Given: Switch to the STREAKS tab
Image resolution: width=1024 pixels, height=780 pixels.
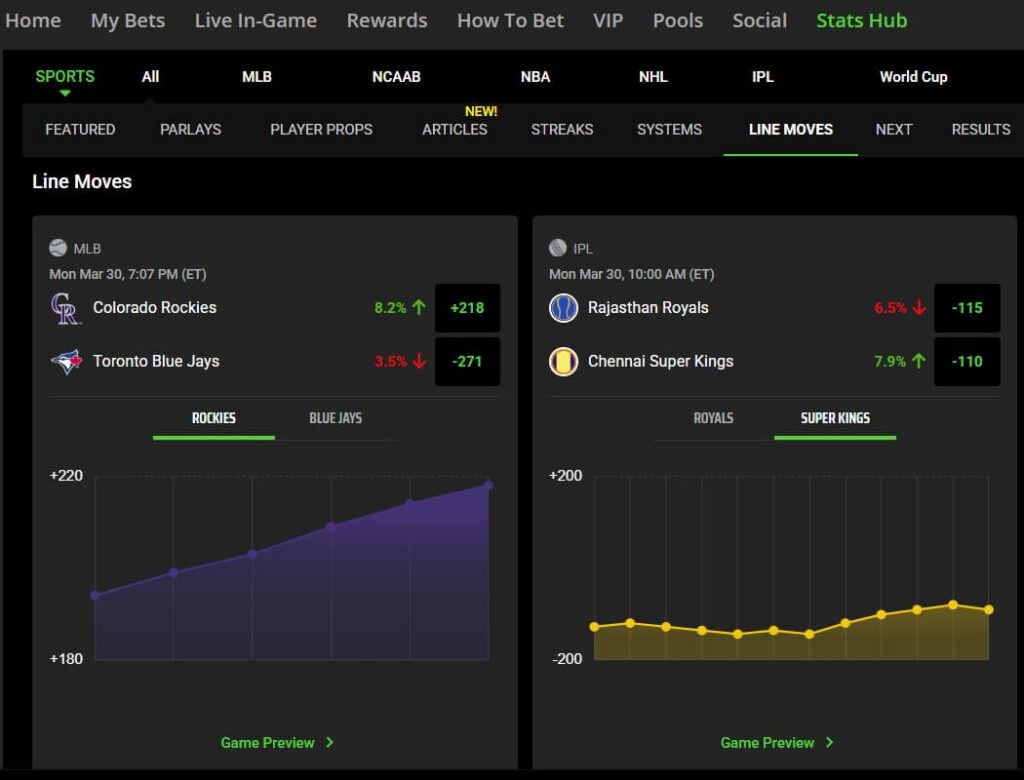Looking at the screenshot, I should (x=561, y=129).
